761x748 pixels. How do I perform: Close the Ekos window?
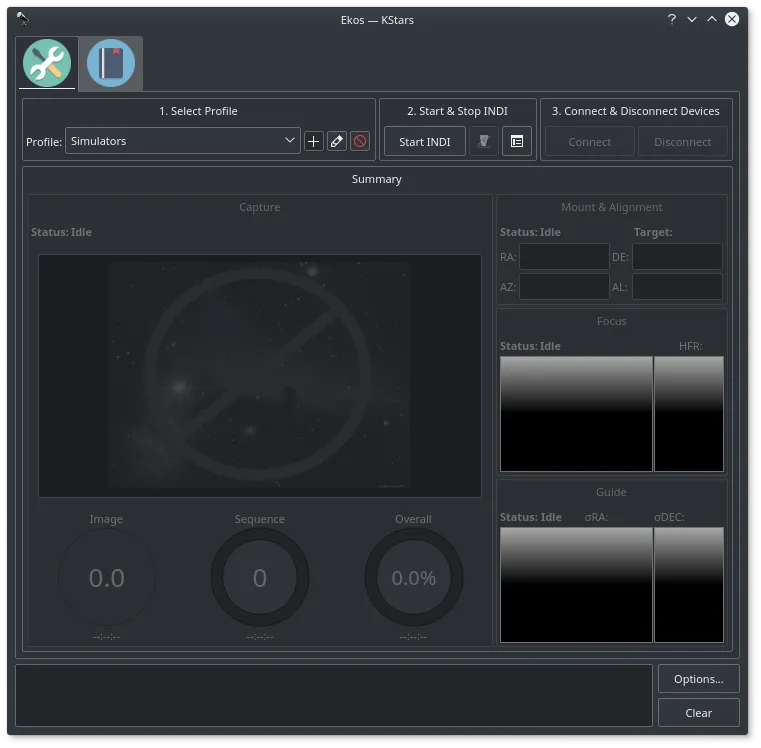[732, 19]
